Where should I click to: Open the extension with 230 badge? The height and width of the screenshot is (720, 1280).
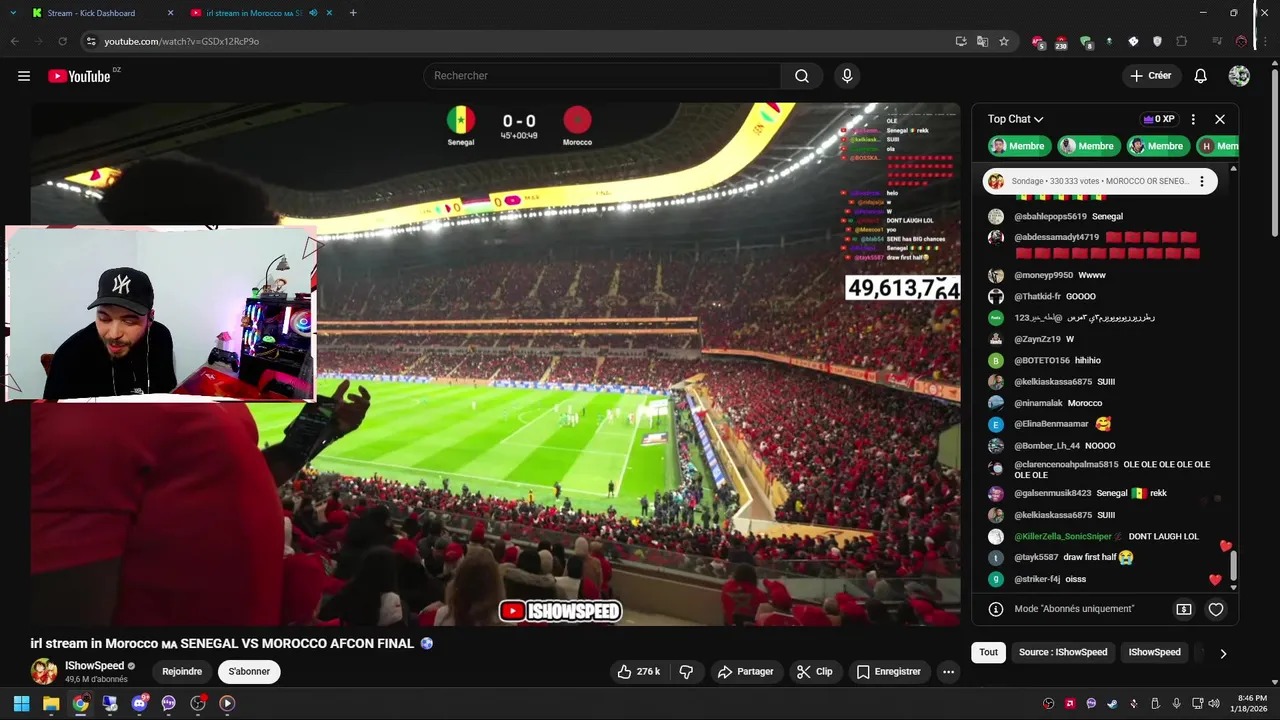1061,42
